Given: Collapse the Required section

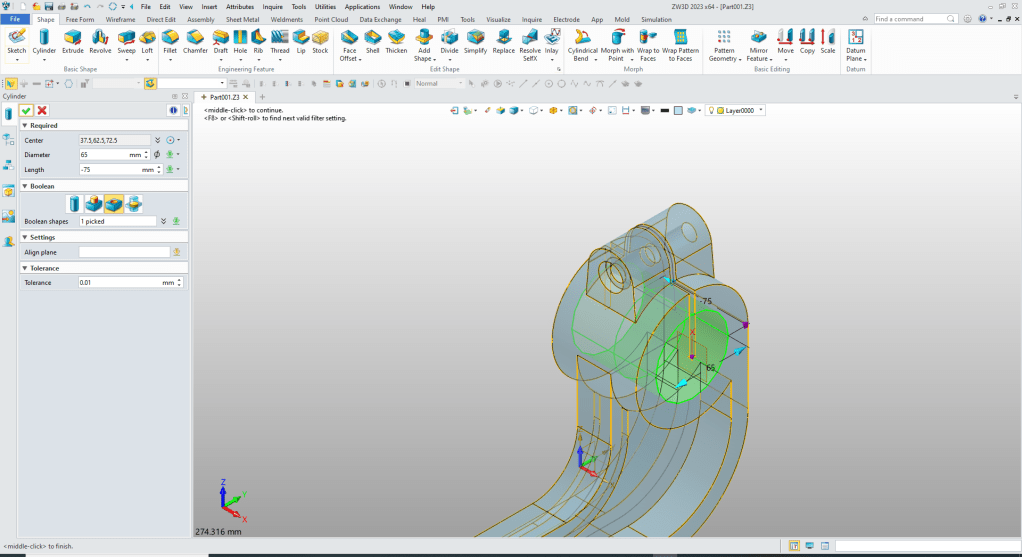Looking at the screenshot, I should coord(24,126).
